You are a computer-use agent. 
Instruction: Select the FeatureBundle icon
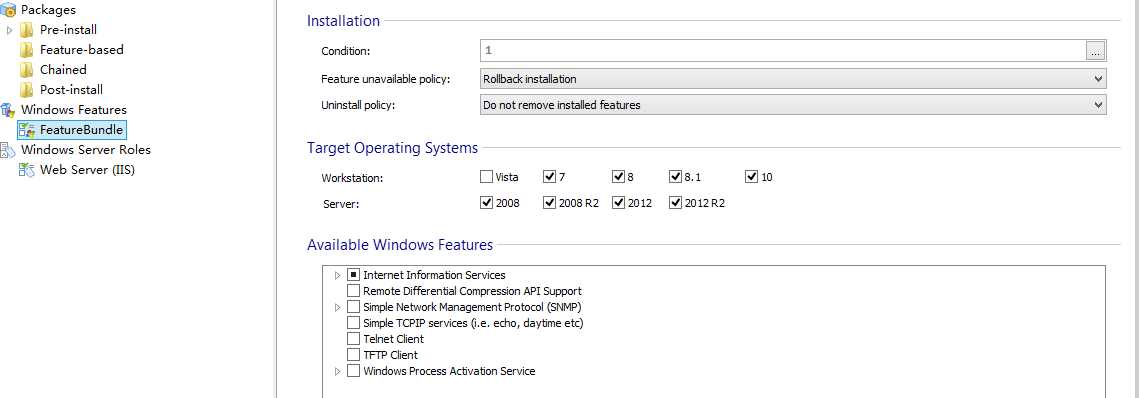pos(27,130)
